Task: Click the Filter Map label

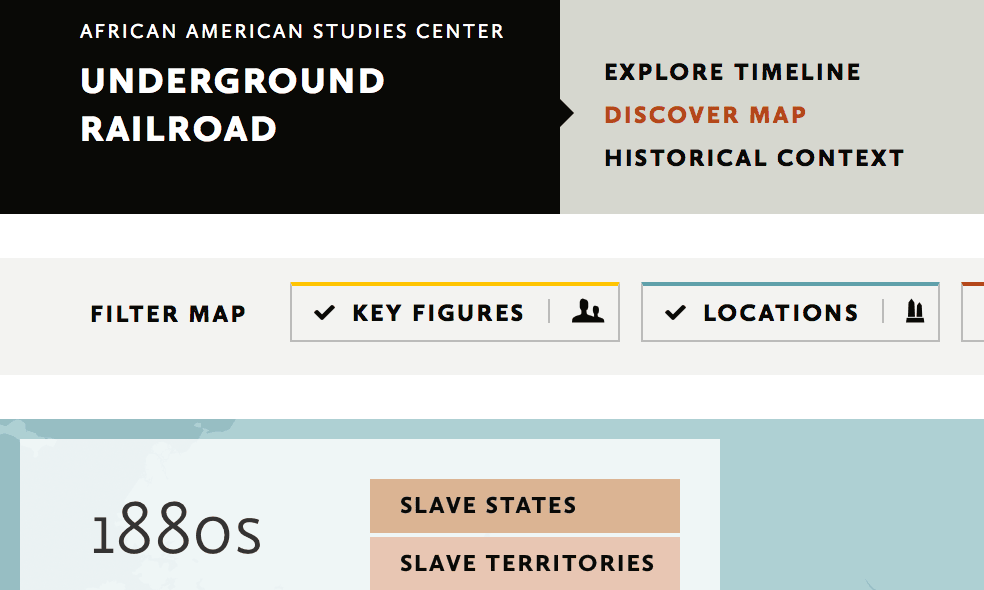Action: [x=168, y=314]
